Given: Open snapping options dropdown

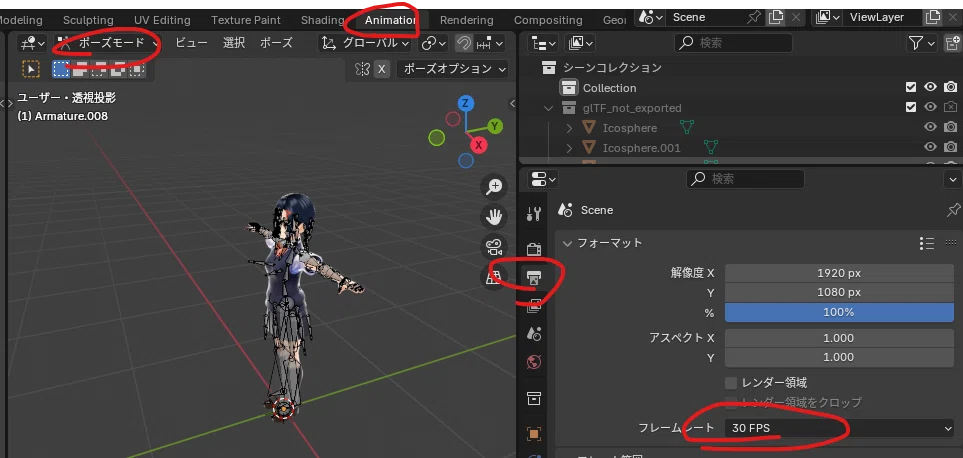Looking at the screenshot, I should pyautogui.click(x=490, y=44).
